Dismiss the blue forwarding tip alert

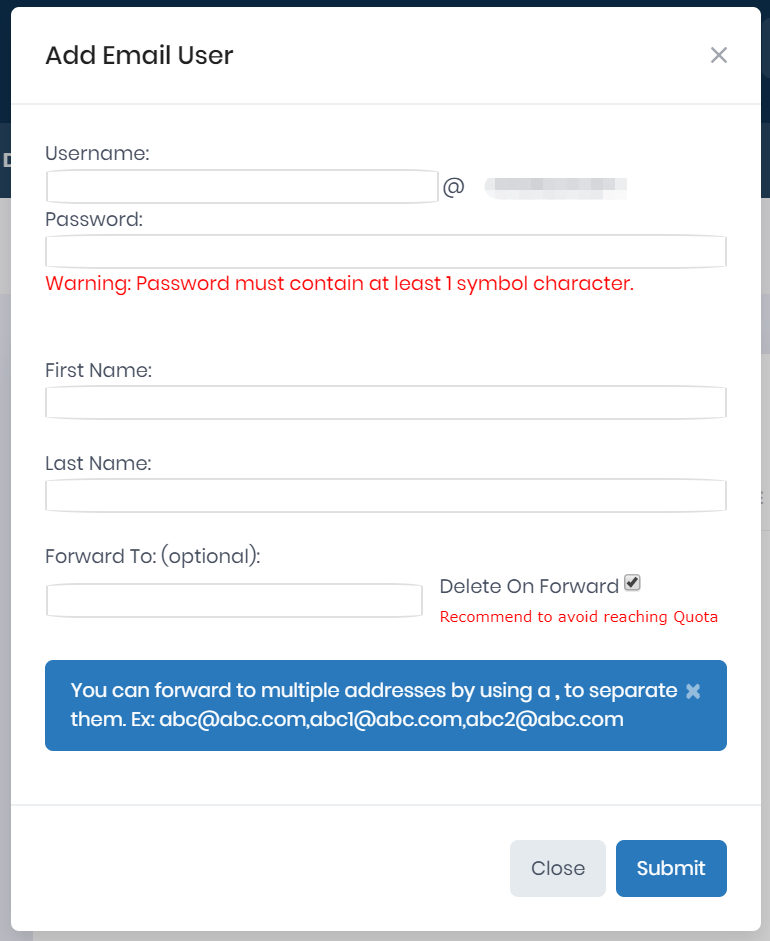[694, 691]
